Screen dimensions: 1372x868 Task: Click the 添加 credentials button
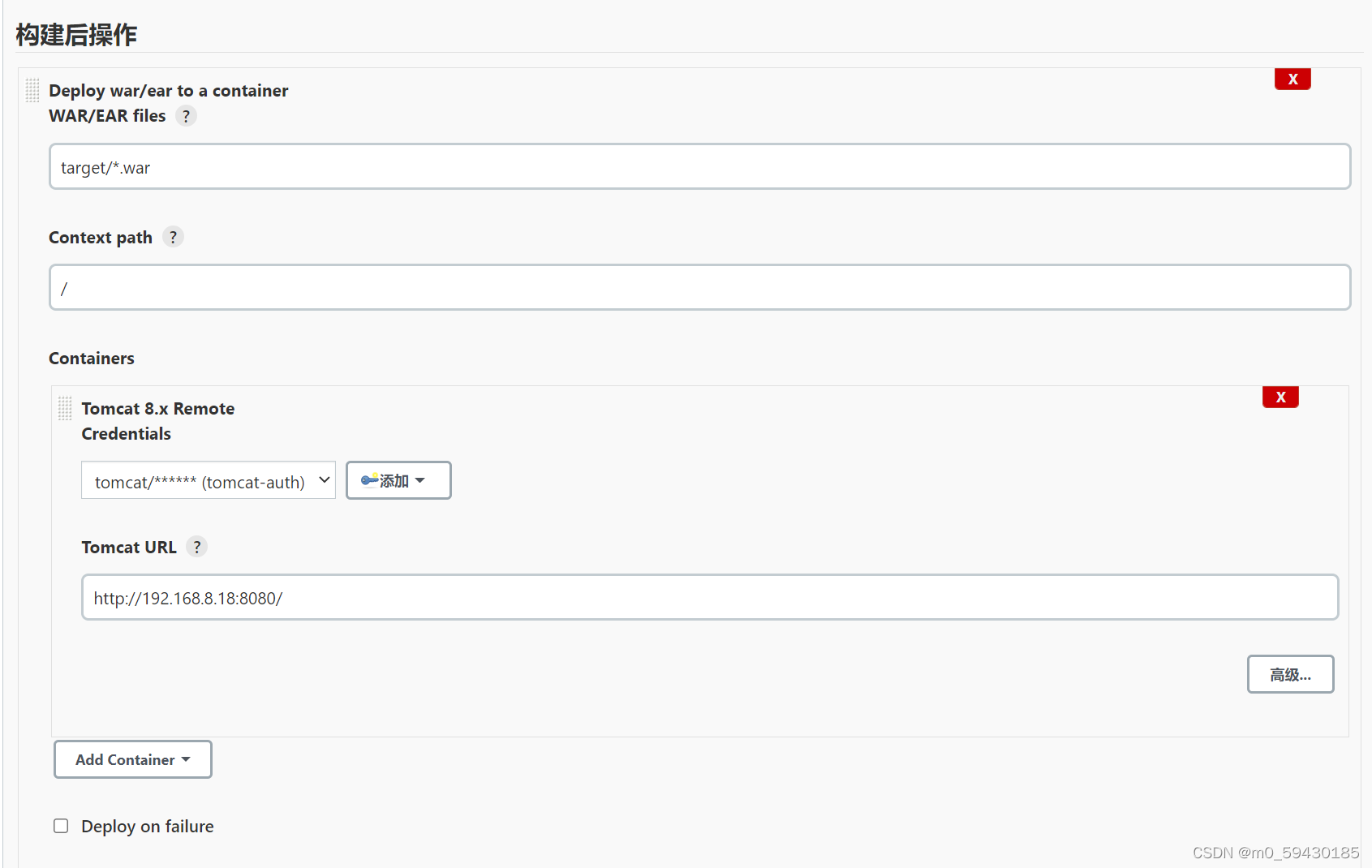tap(398, 480)
